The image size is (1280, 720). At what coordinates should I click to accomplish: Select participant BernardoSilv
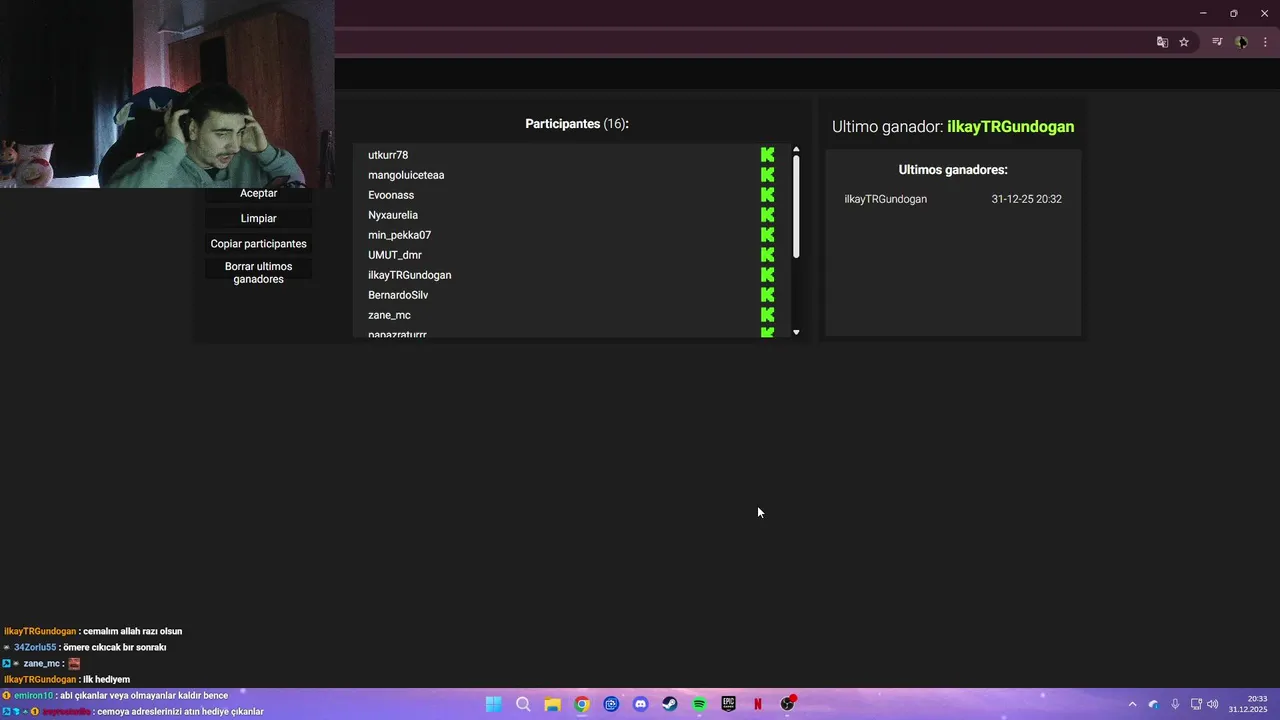tap(398, 295)
